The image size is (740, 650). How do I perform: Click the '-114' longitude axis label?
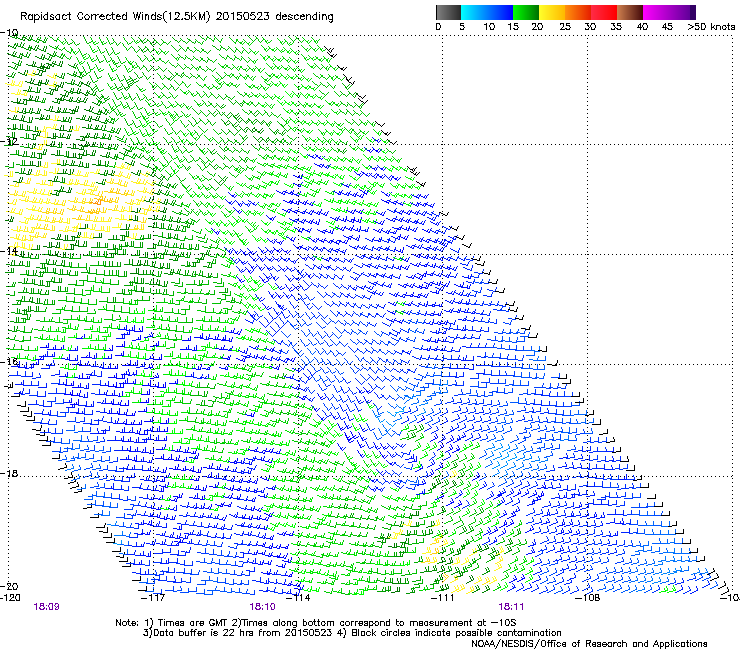pos(299,598)
